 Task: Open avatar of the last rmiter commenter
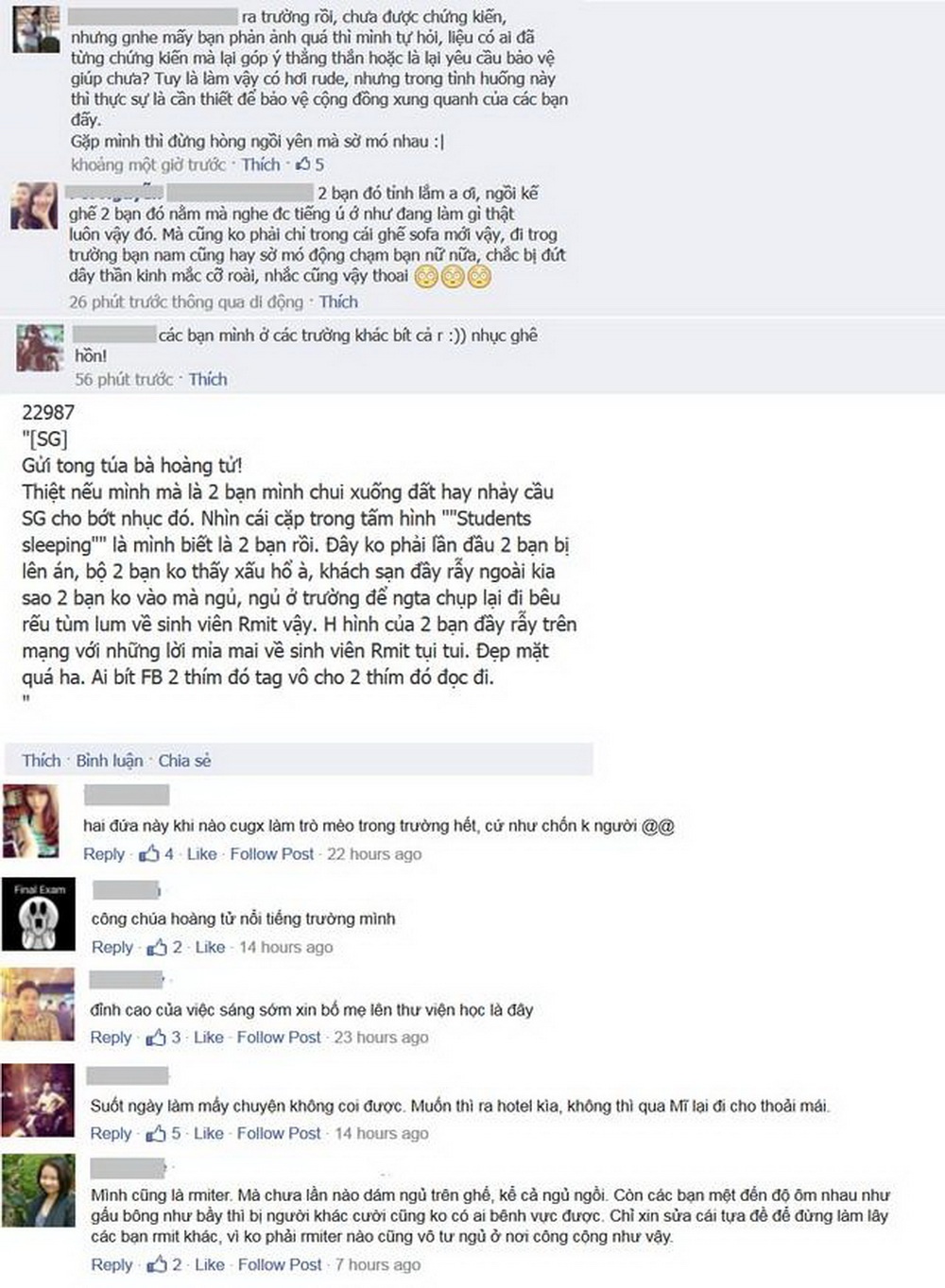point(38,1191)
